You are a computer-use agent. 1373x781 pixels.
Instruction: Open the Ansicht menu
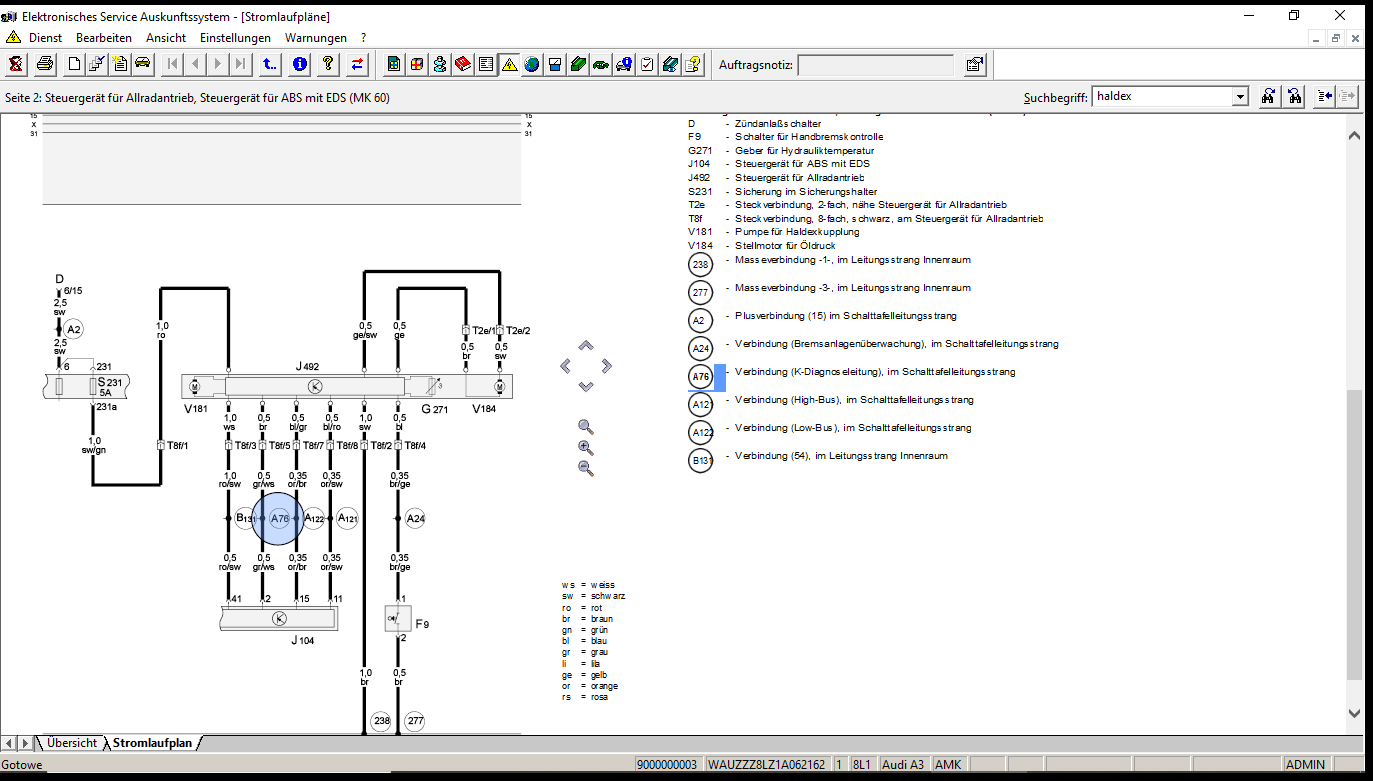166,38
